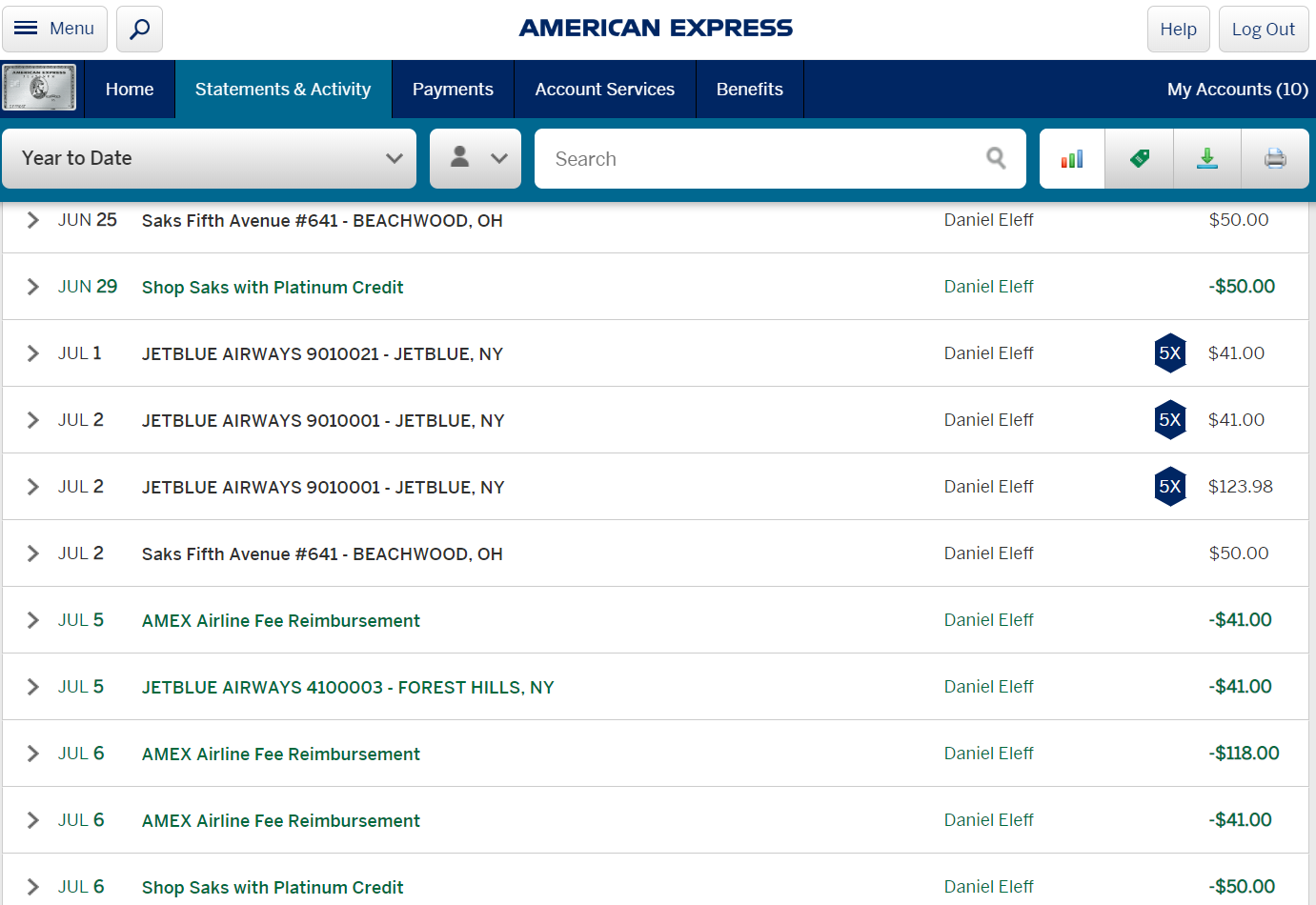Click the download transactions icon
1316x905 pixels.
[x=1207, y=158]
